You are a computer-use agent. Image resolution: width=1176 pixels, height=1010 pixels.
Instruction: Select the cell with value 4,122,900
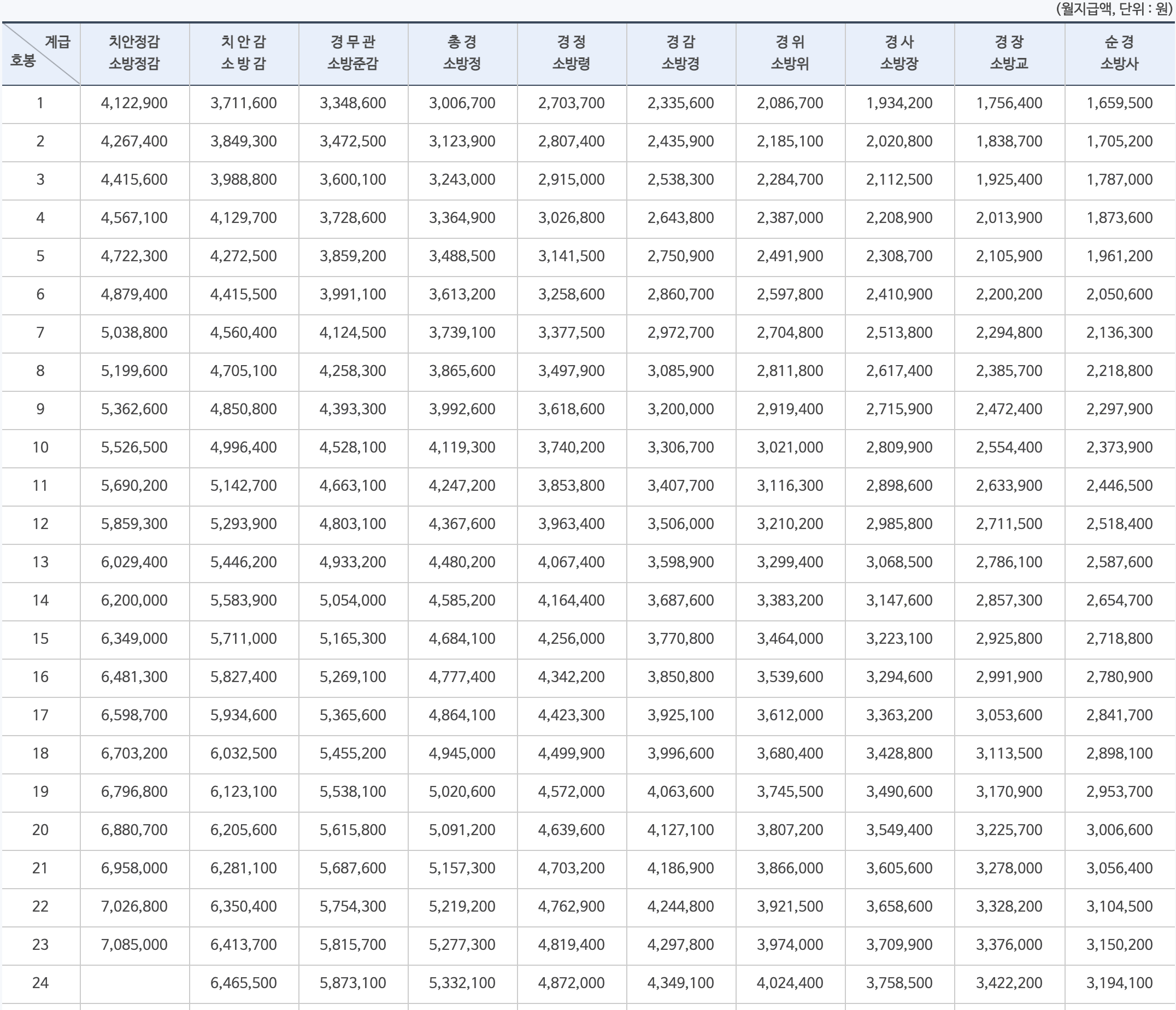pyautogui.click(x=134, y=103)
